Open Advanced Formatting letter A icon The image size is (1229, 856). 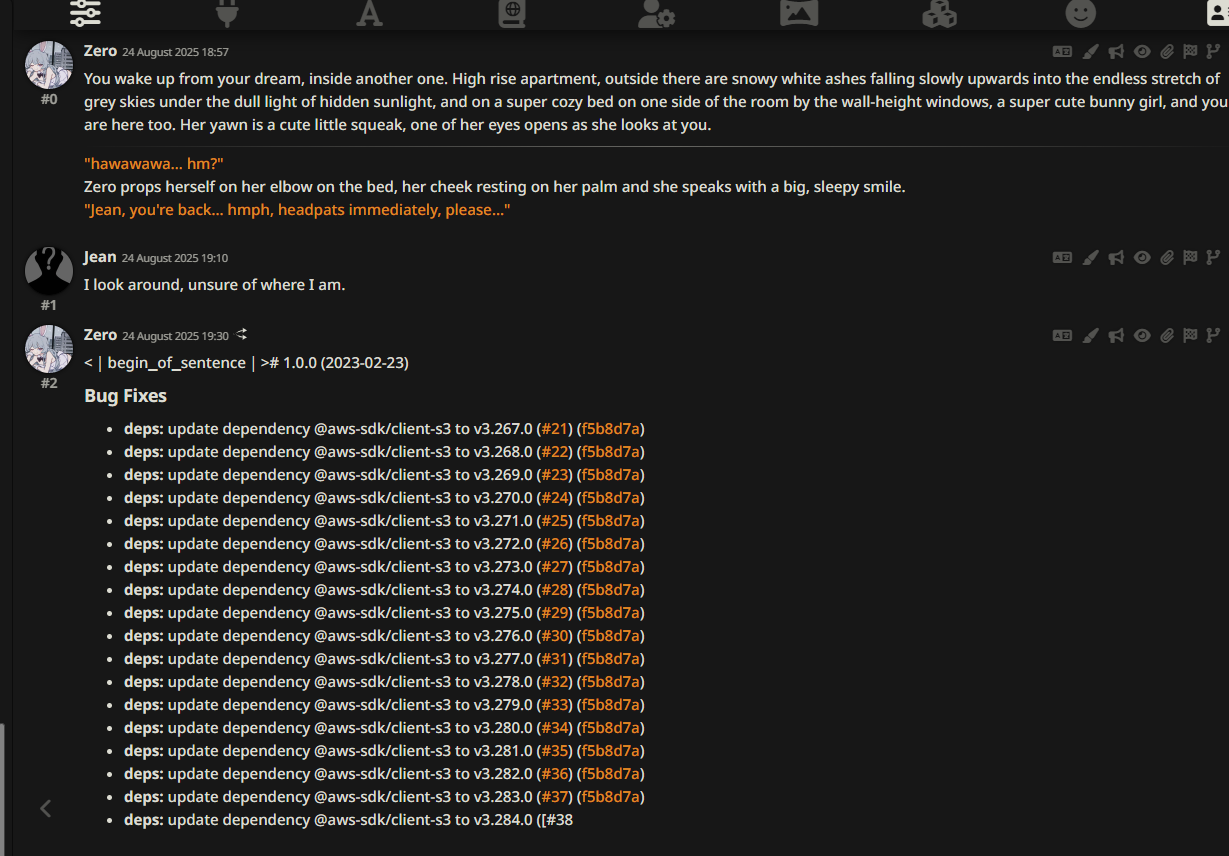click(369, 12)
